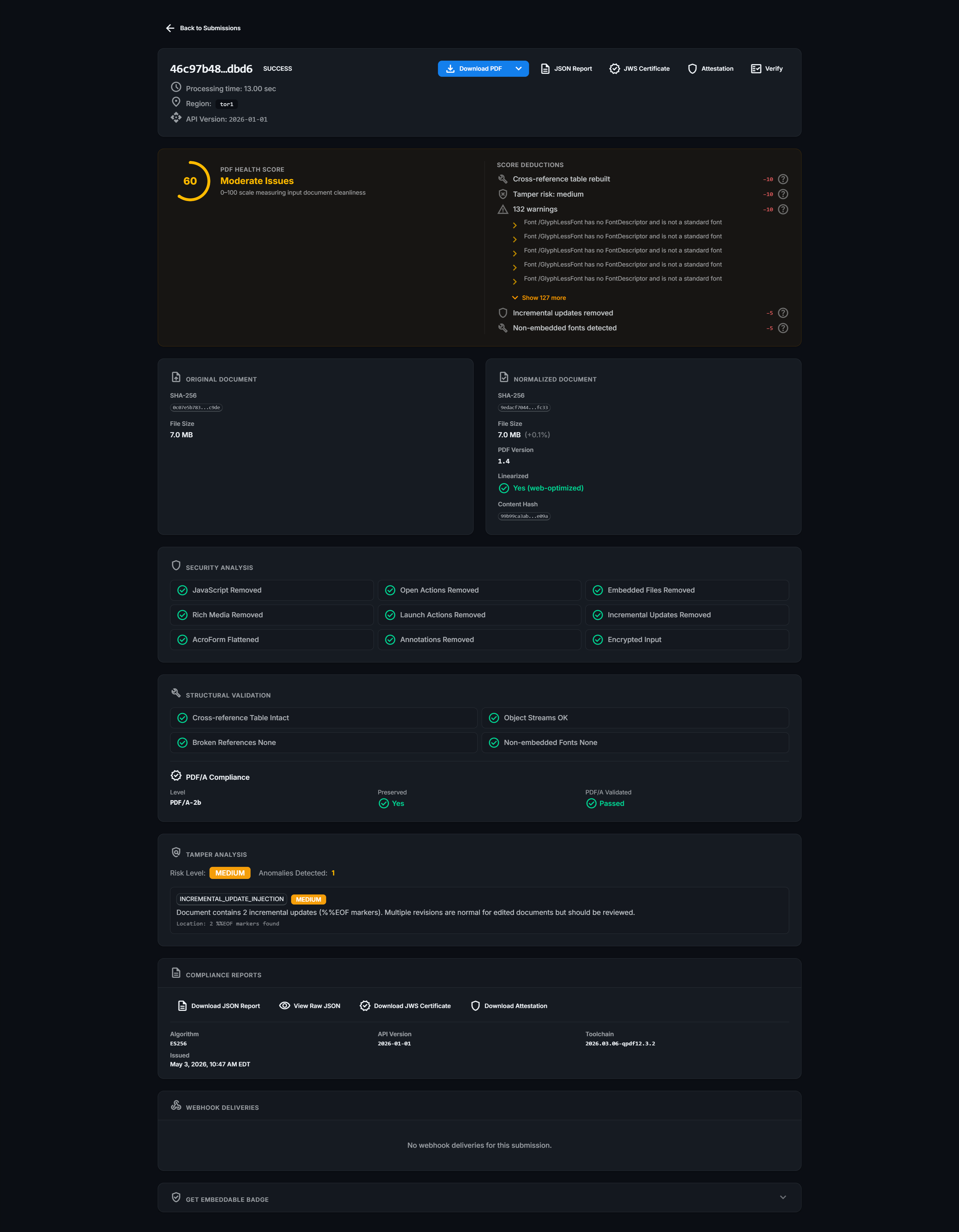Click the Verify button

[x=767, y=69]
